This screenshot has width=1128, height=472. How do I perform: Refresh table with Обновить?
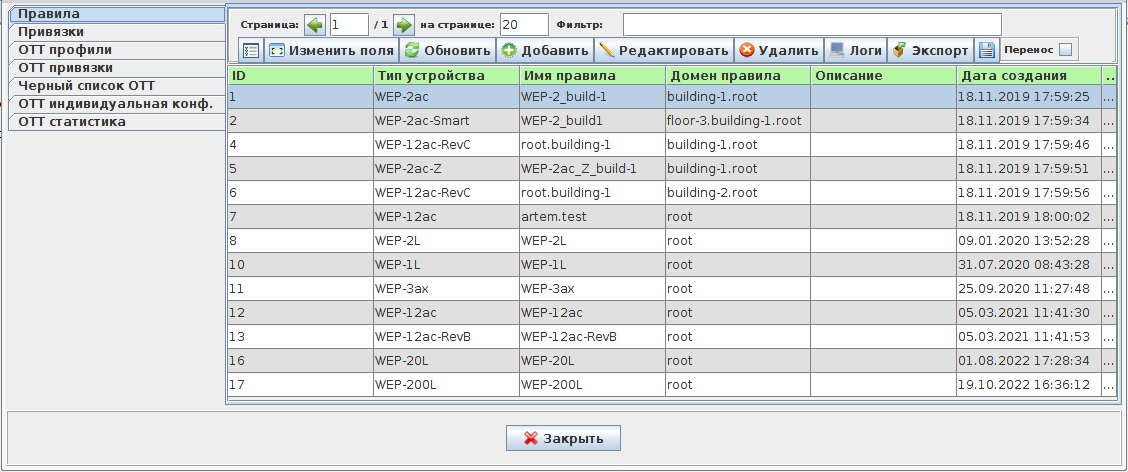pyautogui.click(x=447, y=50)
